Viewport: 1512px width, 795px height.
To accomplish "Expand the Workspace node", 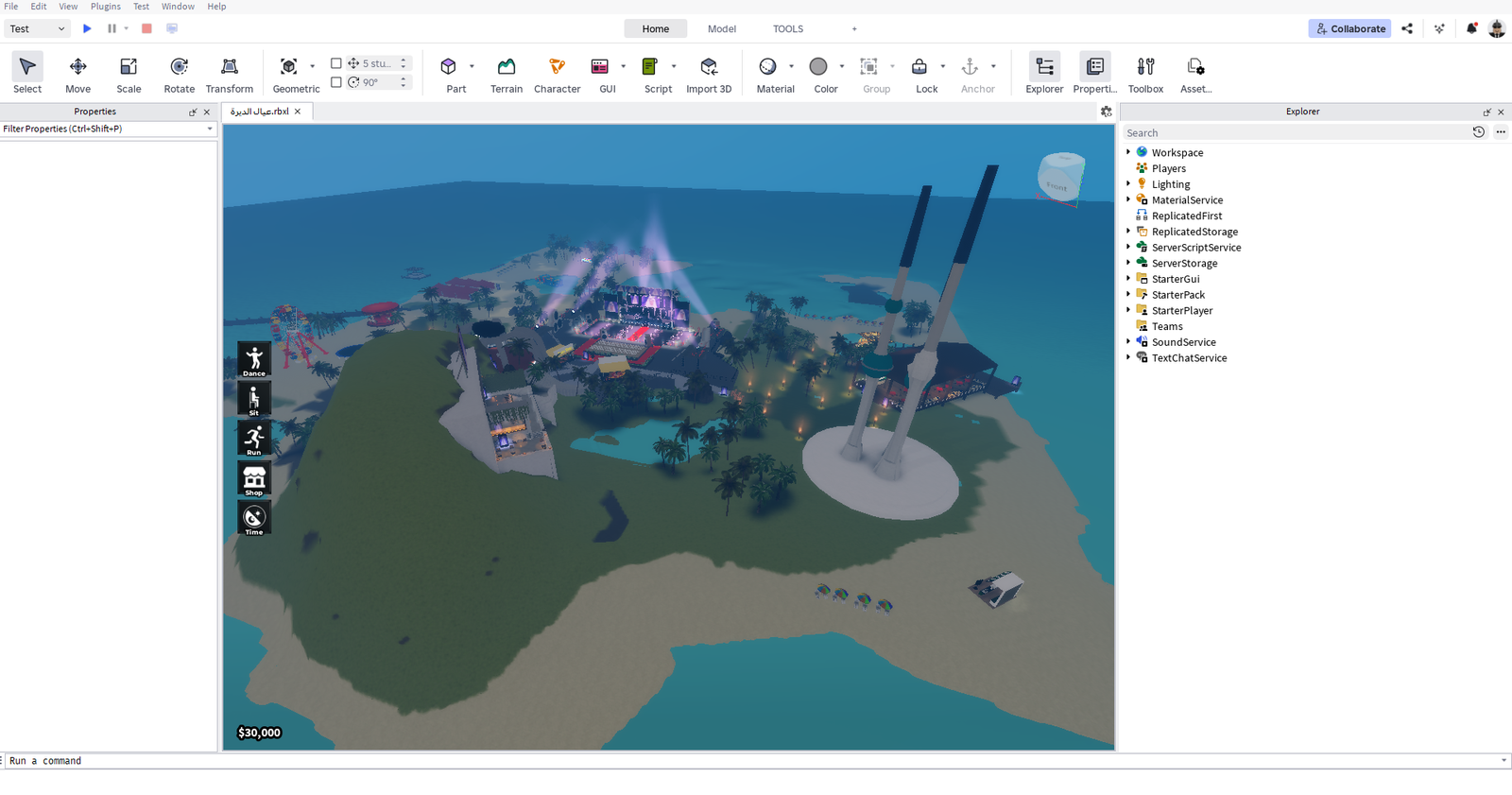I will 1128,152.
